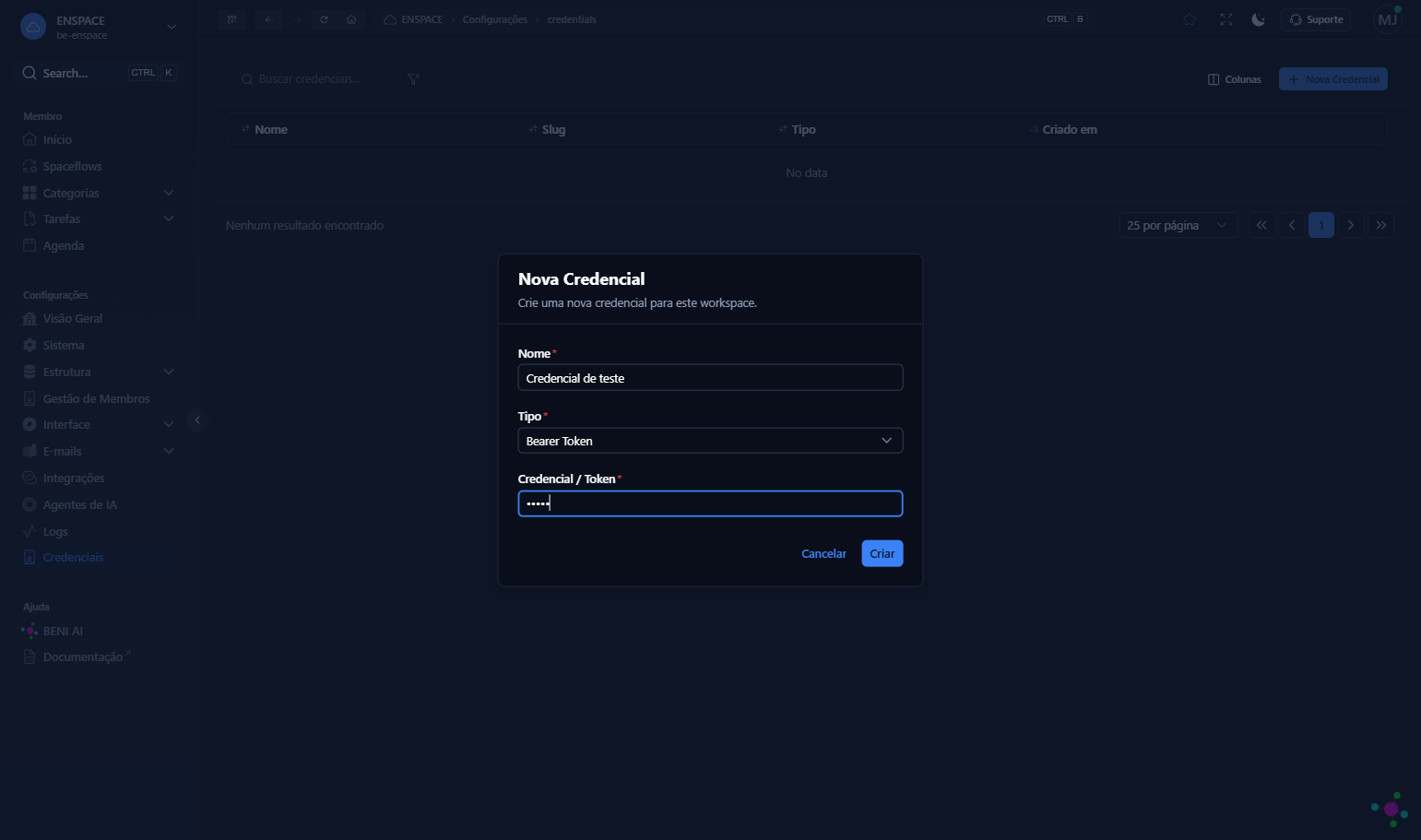Click the fullscreen expand icon
This screenshot has height=840, width=1421.
(x=1226, y=19)
